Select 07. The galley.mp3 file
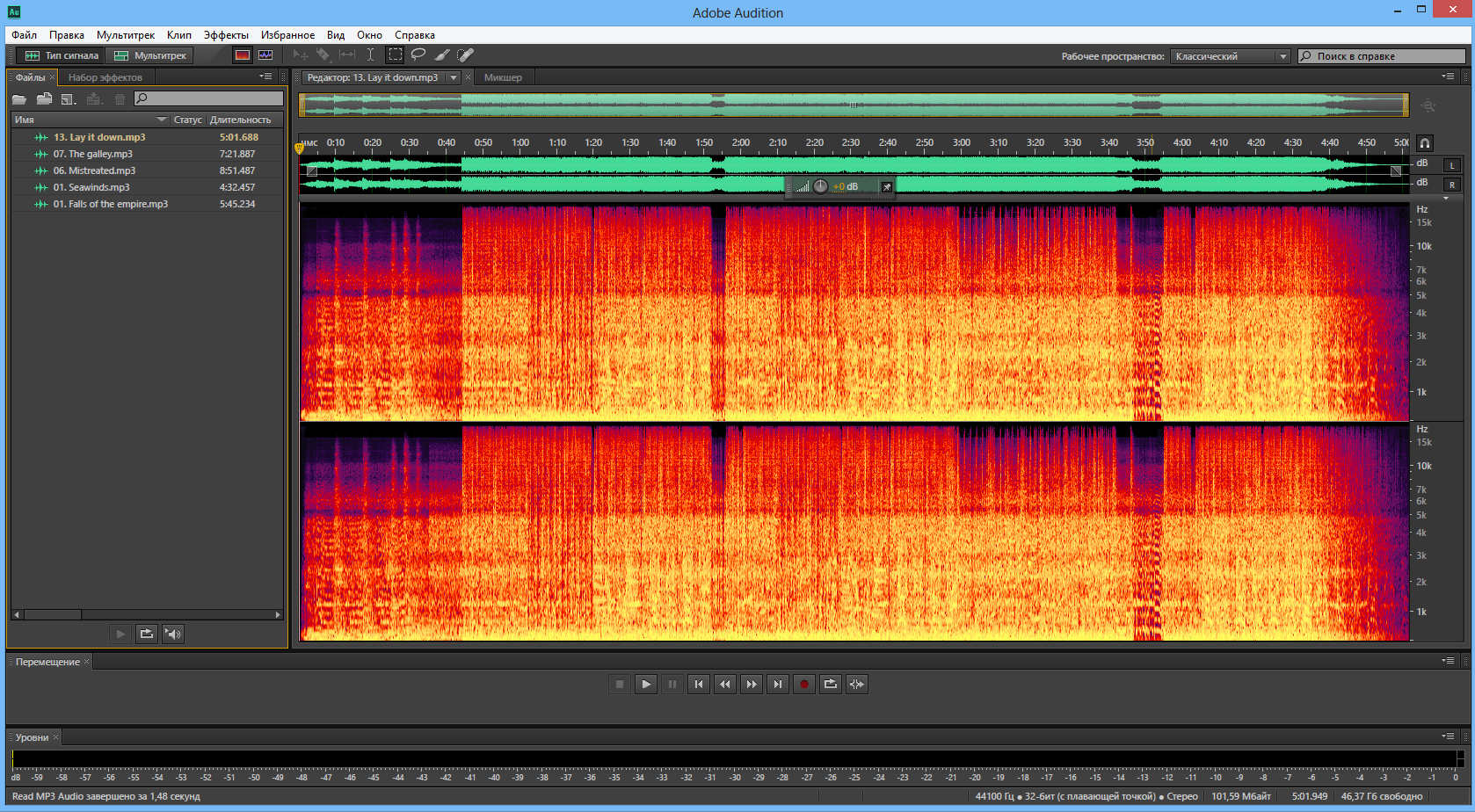Image resolution: width=1475 pixels, height=812 pixels. tap(147, 154)
